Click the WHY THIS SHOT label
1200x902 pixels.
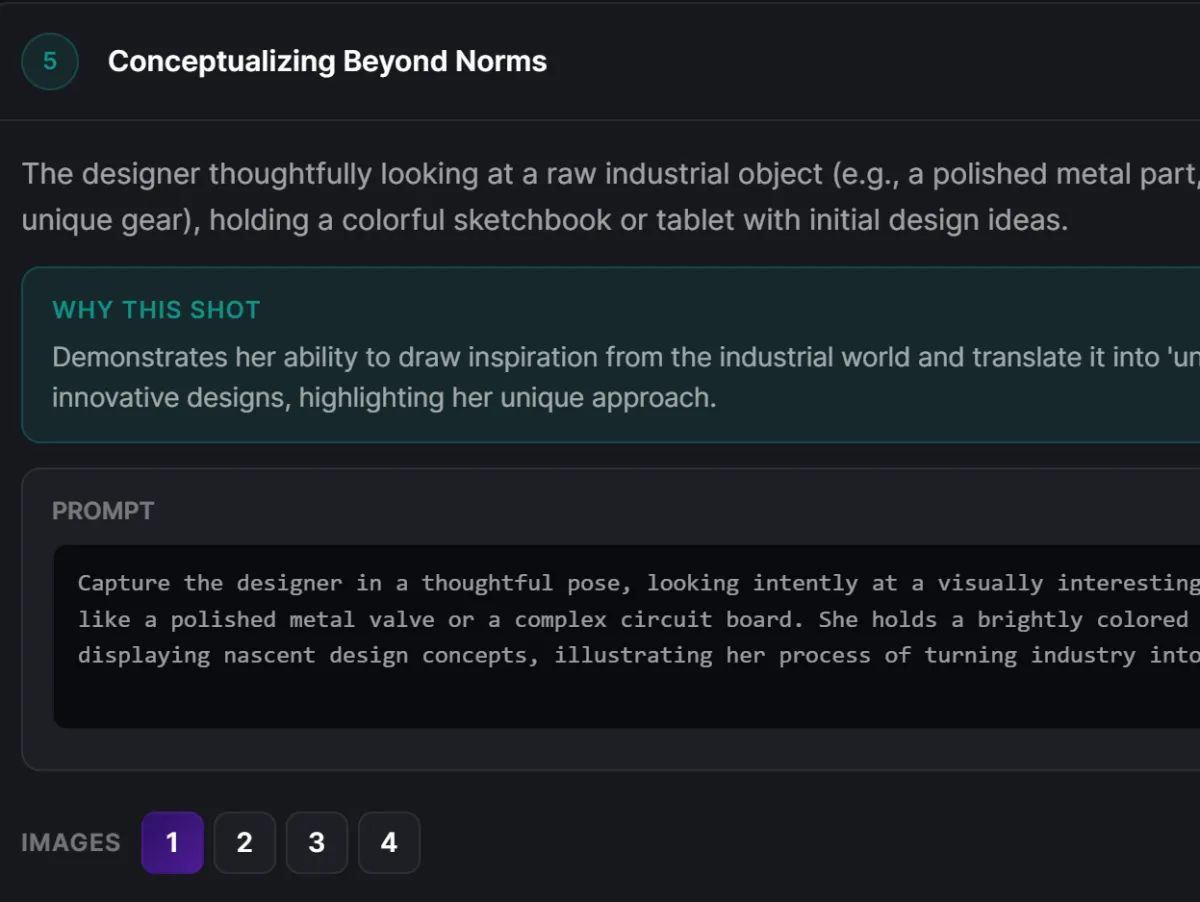point(156,310)
